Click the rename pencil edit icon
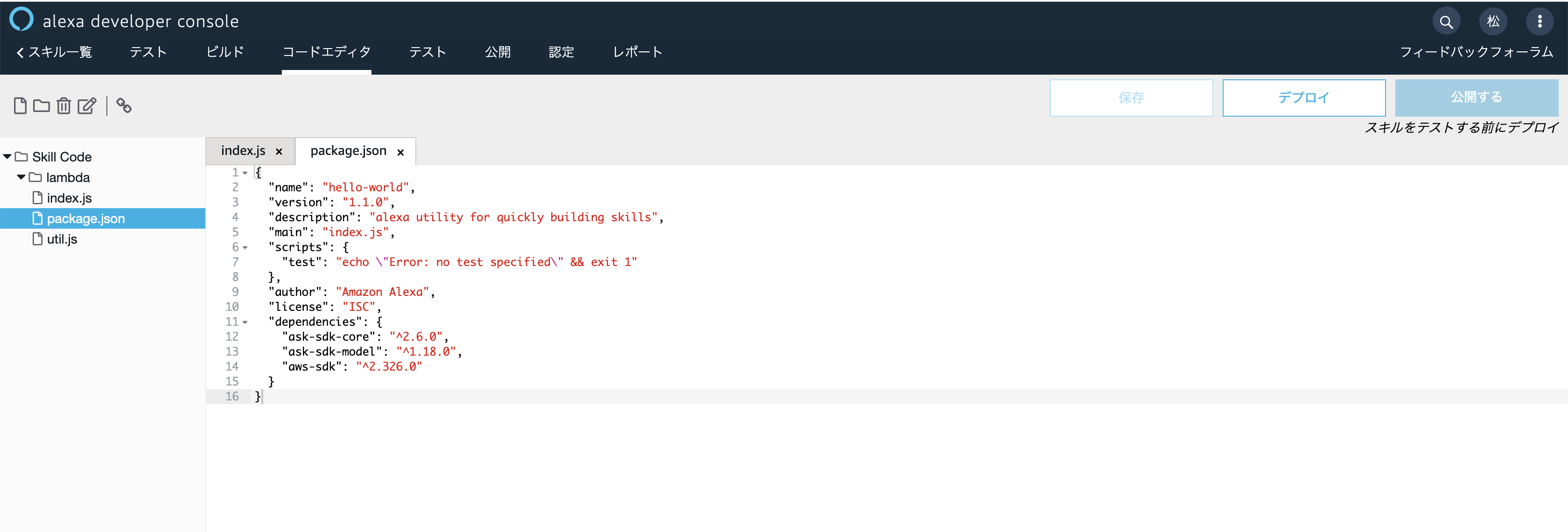 tap(87, 106)
